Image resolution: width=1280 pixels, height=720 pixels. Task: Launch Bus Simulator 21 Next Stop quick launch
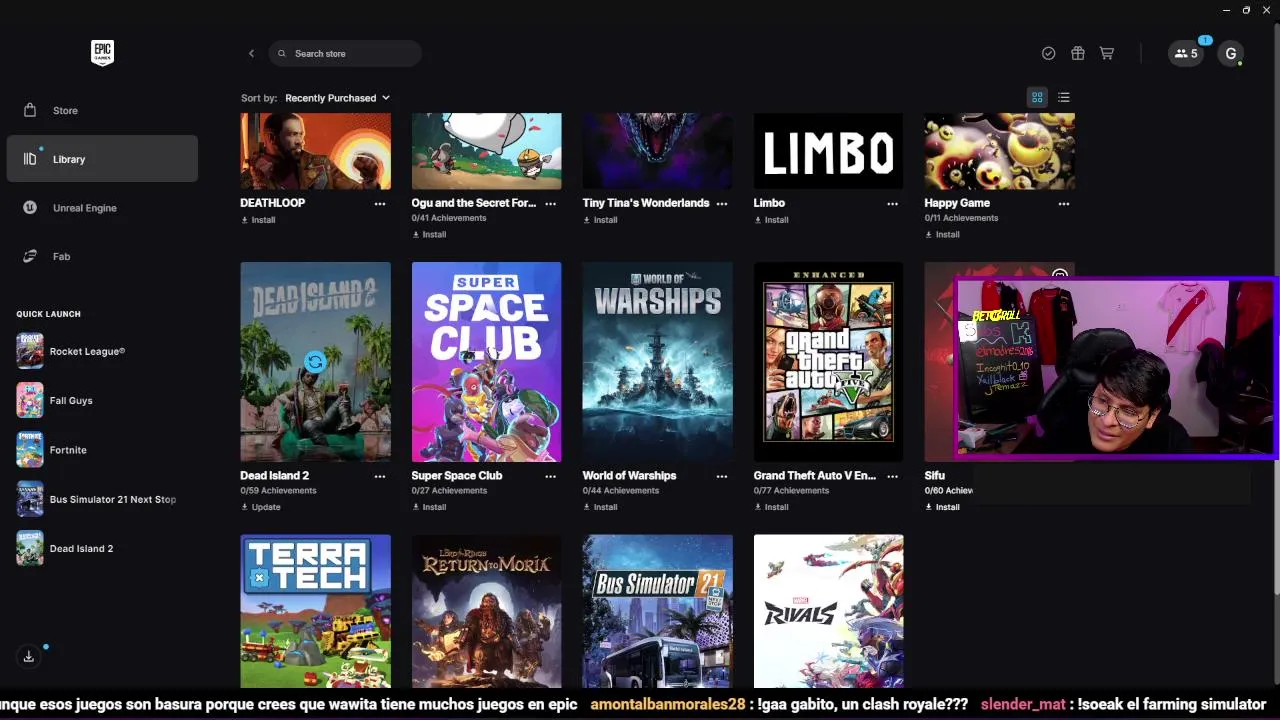(x=102, y=499)
